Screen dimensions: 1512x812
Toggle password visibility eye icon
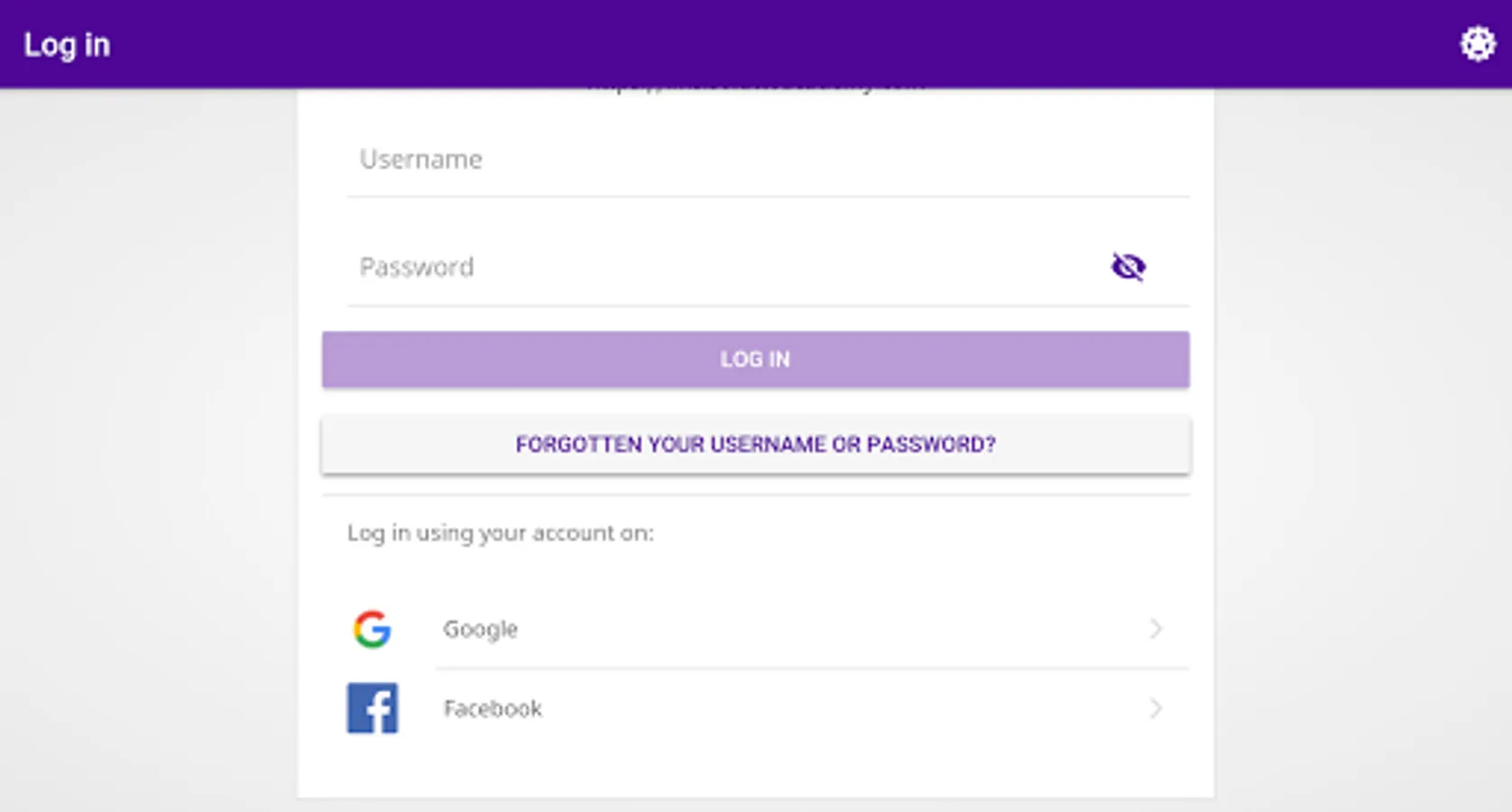click(x=1128, y=267)
